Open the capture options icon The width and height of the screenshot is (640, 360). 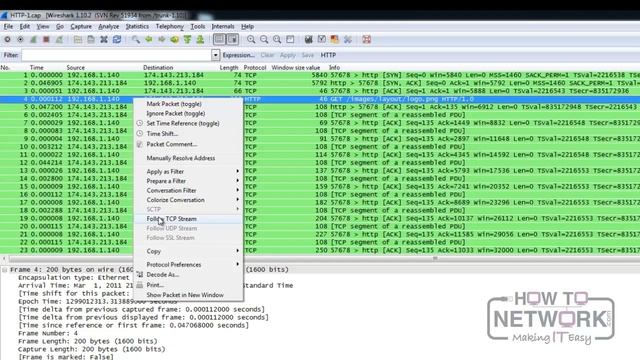20,40
